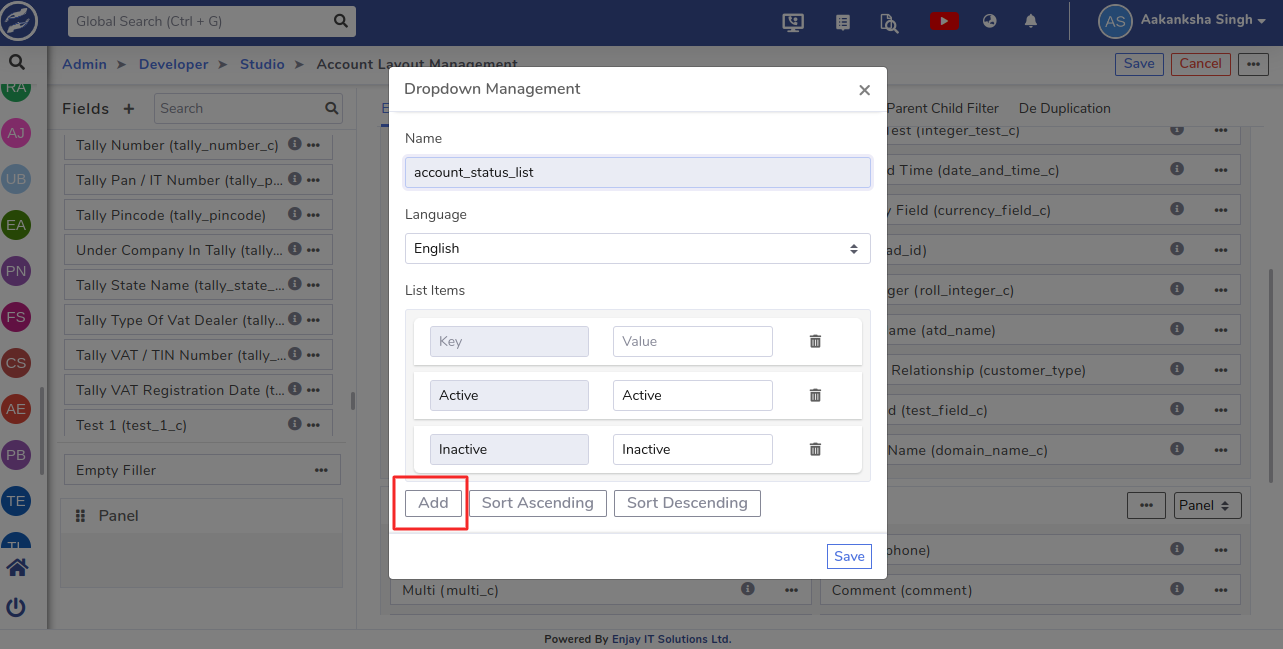The image size is (1283, 649).
Task: Click the Global Search magnifier icon
Action: pos(340,20)
